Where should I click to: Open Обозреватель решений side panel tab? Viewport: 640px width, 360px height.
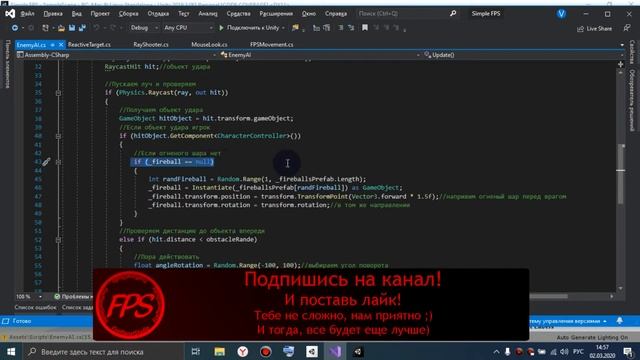point(632,100)
